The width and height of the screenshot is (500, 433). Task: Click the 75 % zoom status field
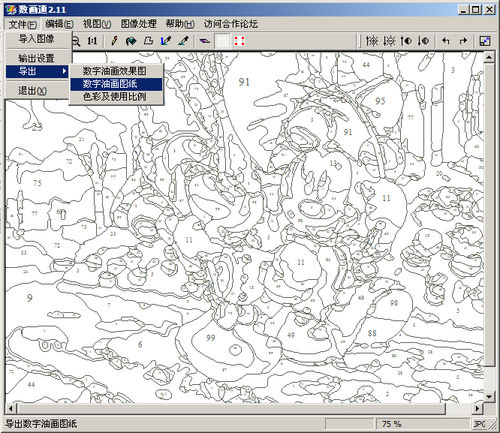pyautogui.click(x=423, y=424)
